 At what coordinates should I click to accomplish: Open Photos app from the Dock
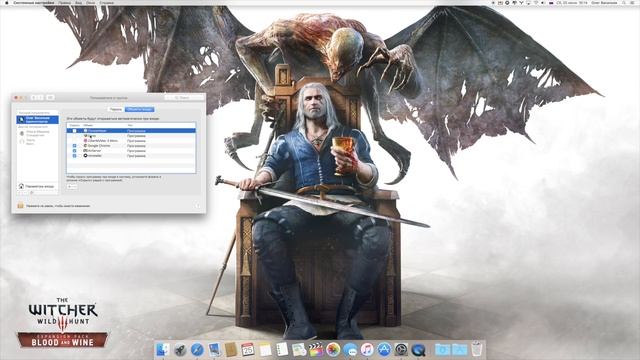[333, 350]
